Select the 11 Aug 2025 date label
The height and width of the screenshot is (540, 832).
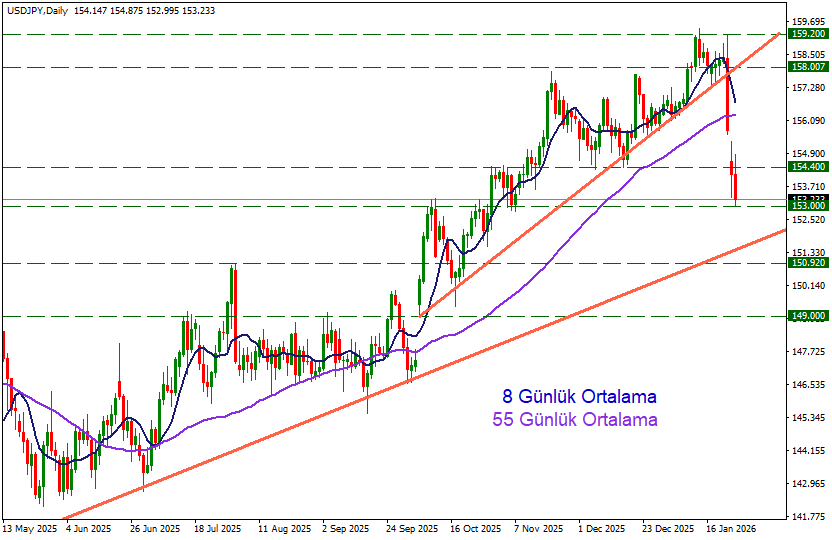tap(281, 528)
